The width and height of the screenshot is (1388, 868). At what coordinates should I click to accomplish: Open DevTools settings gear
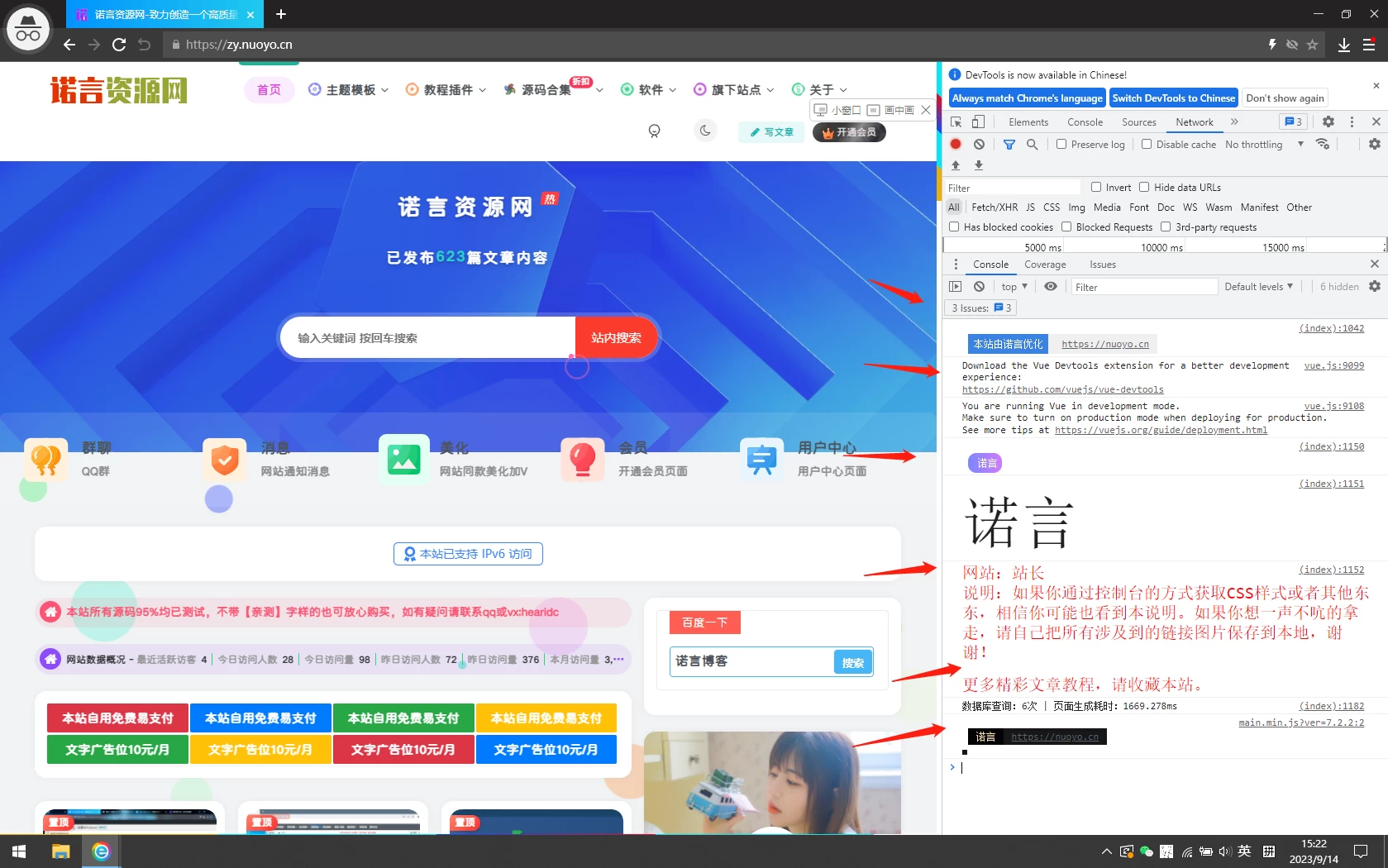[x=1328, y=122]
